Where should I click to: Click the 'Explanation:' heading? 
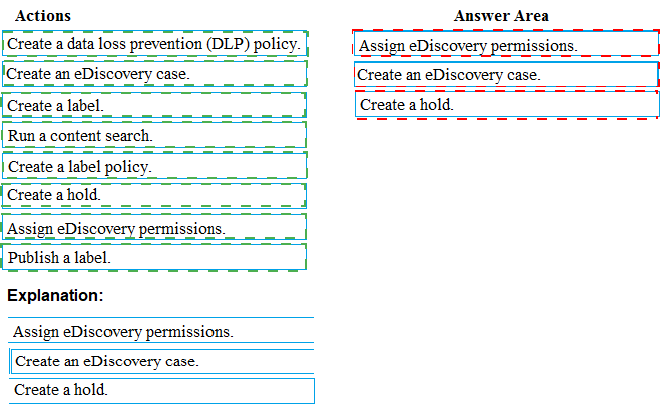55,296
